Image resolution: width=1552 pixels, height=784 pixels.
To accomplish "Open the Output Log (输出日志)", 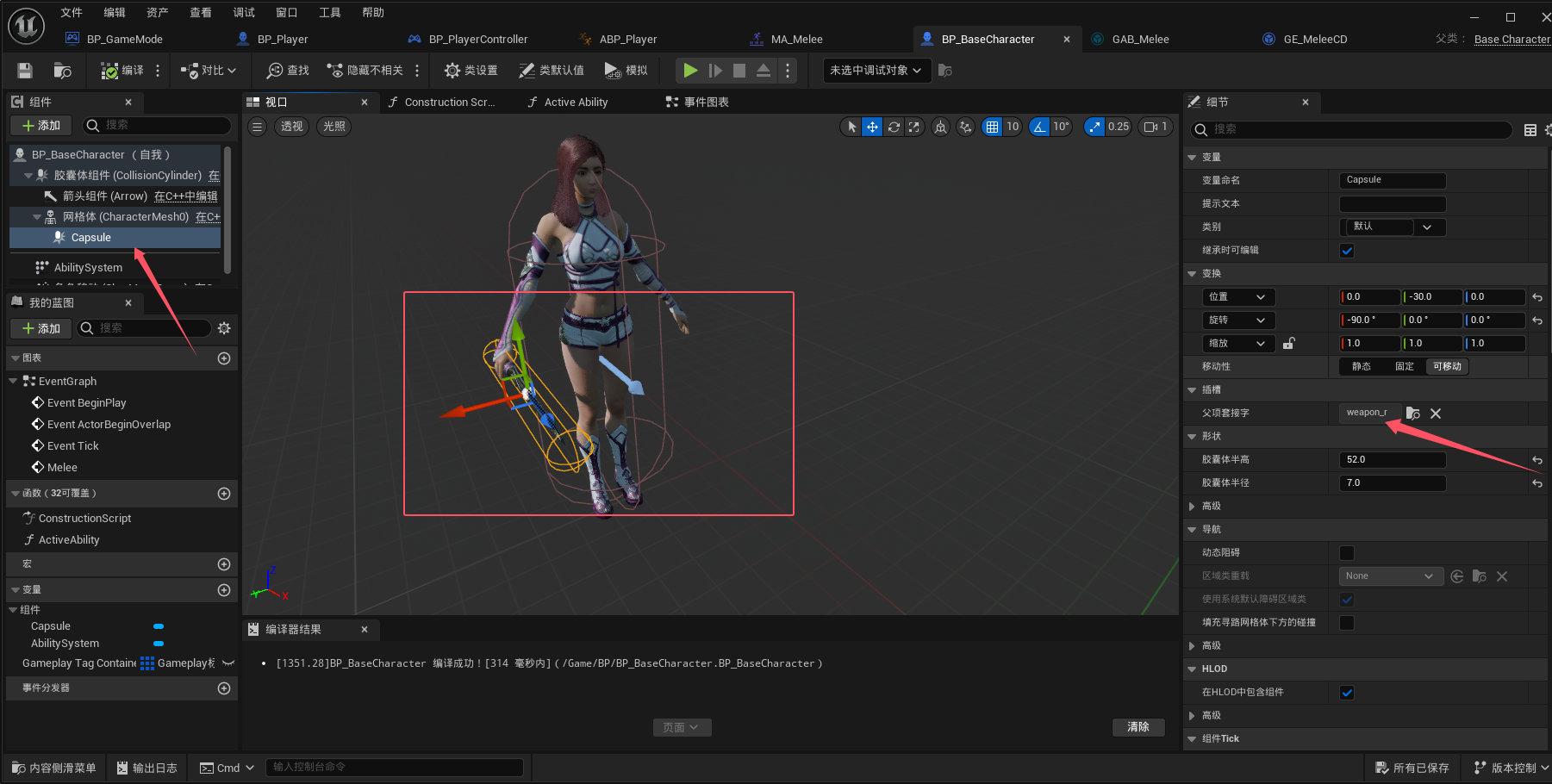I will (146, 768).
